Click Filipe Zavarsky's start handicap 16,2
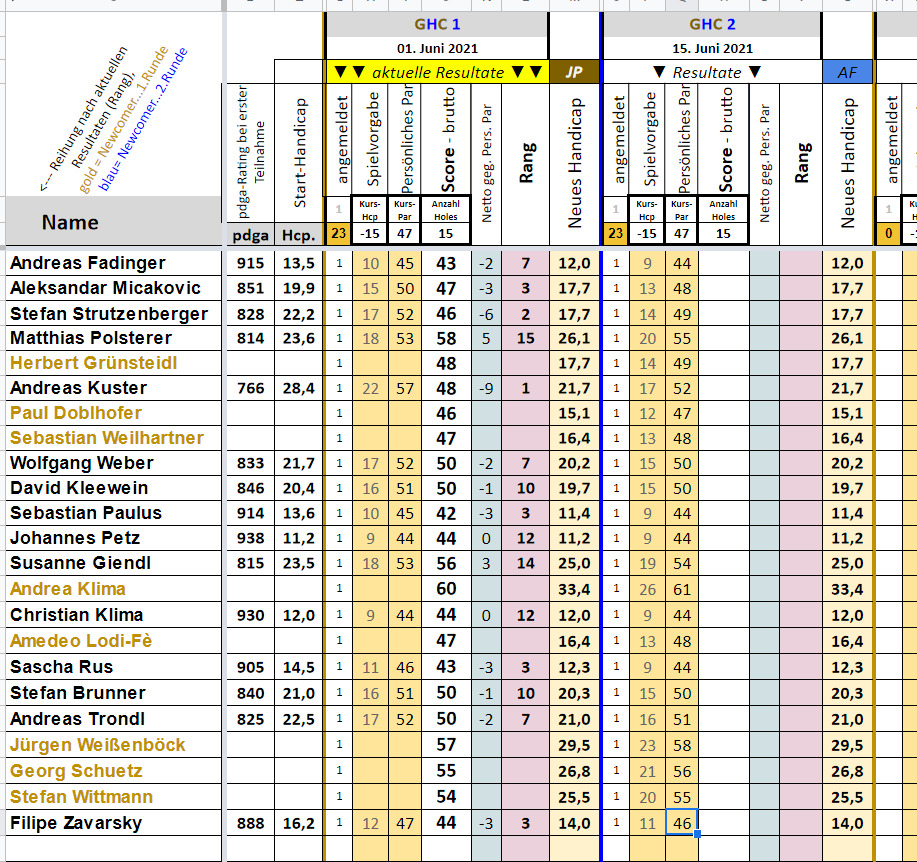Screen dimensions: 917x862 [x=299, y=823]
